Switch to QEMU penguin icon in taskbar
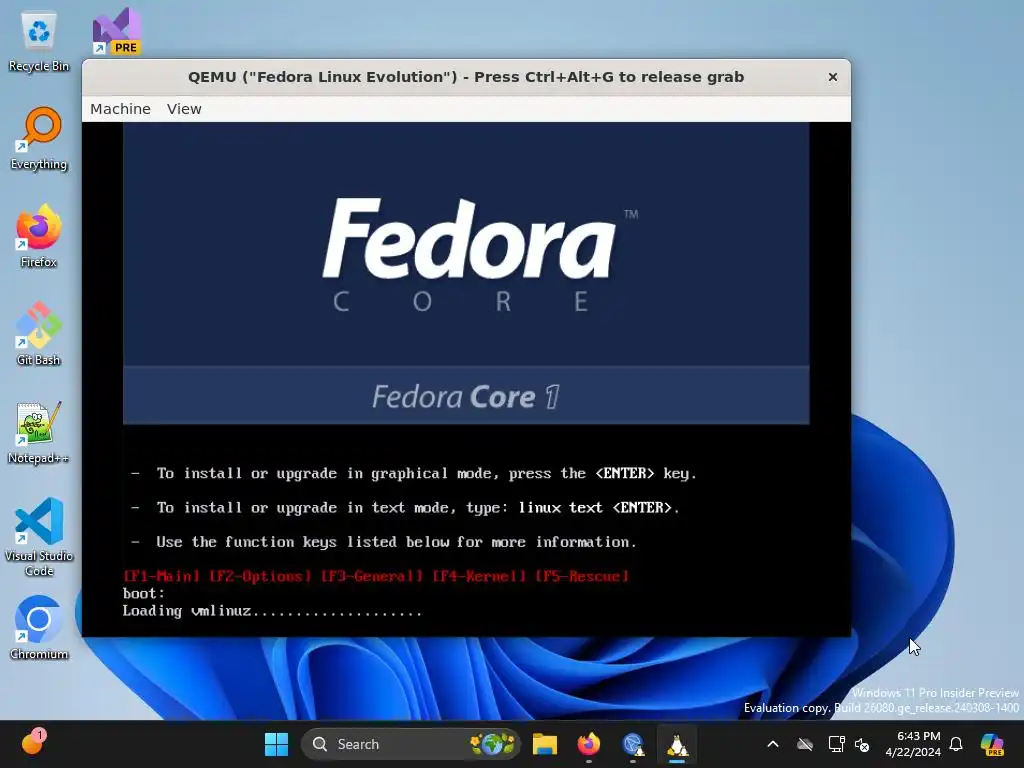 (677, 744)
